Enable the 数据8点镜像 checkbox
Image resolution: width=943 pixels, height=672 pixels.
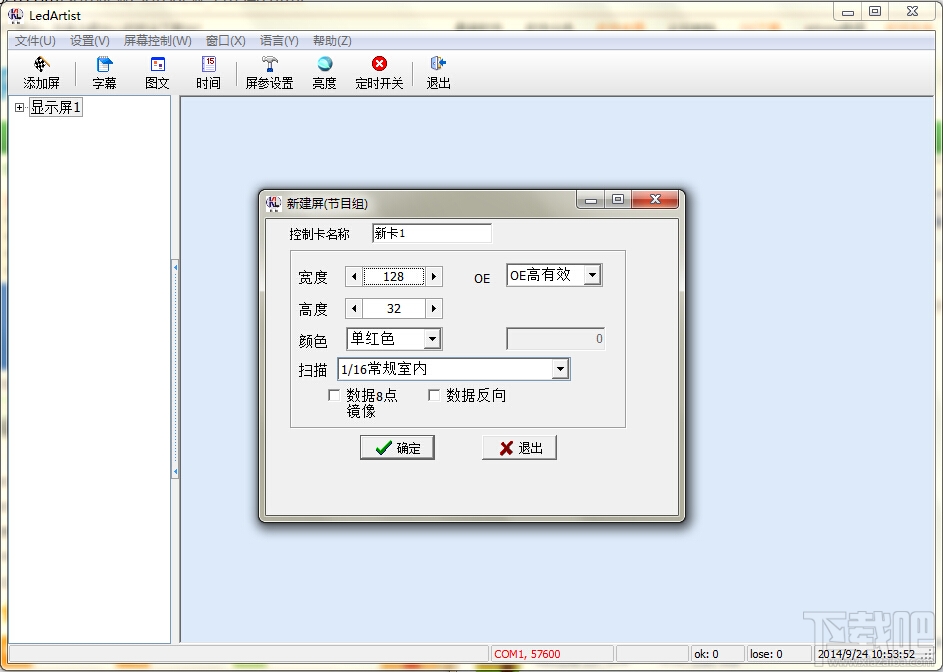334,395
